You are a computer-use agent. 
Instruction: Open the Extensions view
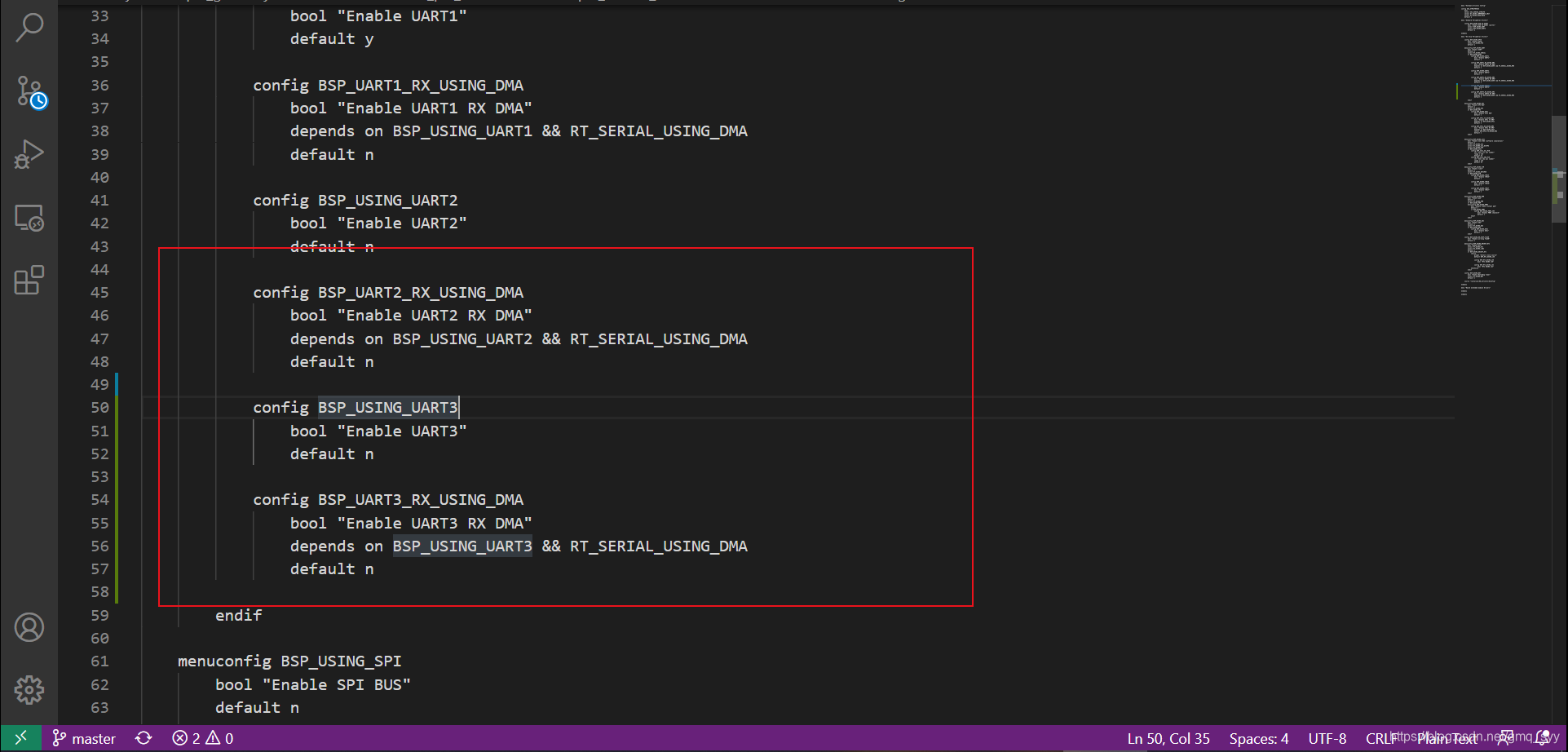(x=30, y=280)
